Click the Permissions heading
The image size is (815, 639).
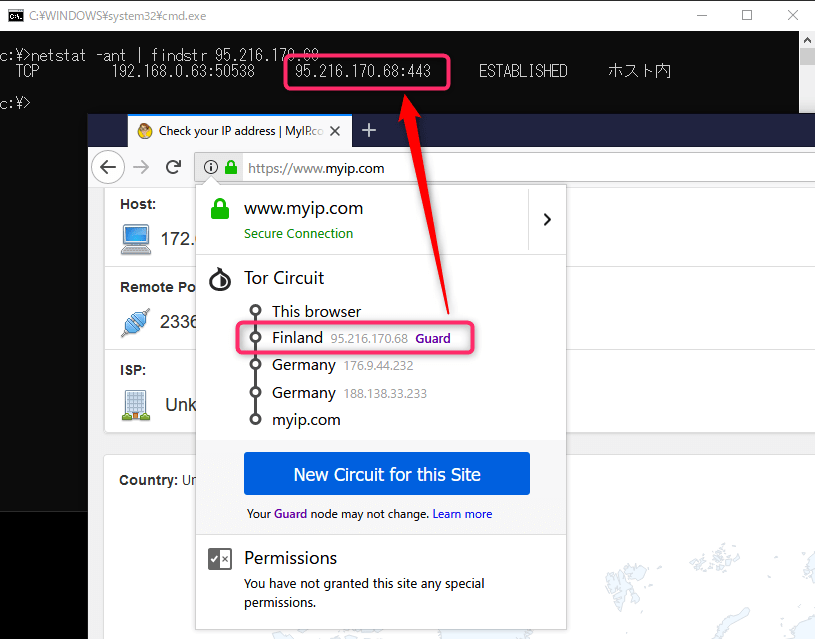click(x=291, y=558)
